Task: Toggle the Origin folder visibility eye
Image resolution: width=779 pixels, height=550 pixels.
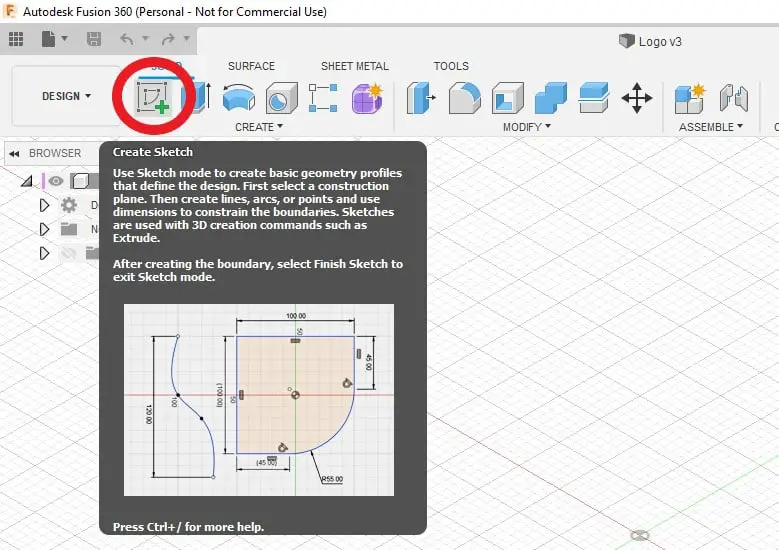Action: point(69,253)
